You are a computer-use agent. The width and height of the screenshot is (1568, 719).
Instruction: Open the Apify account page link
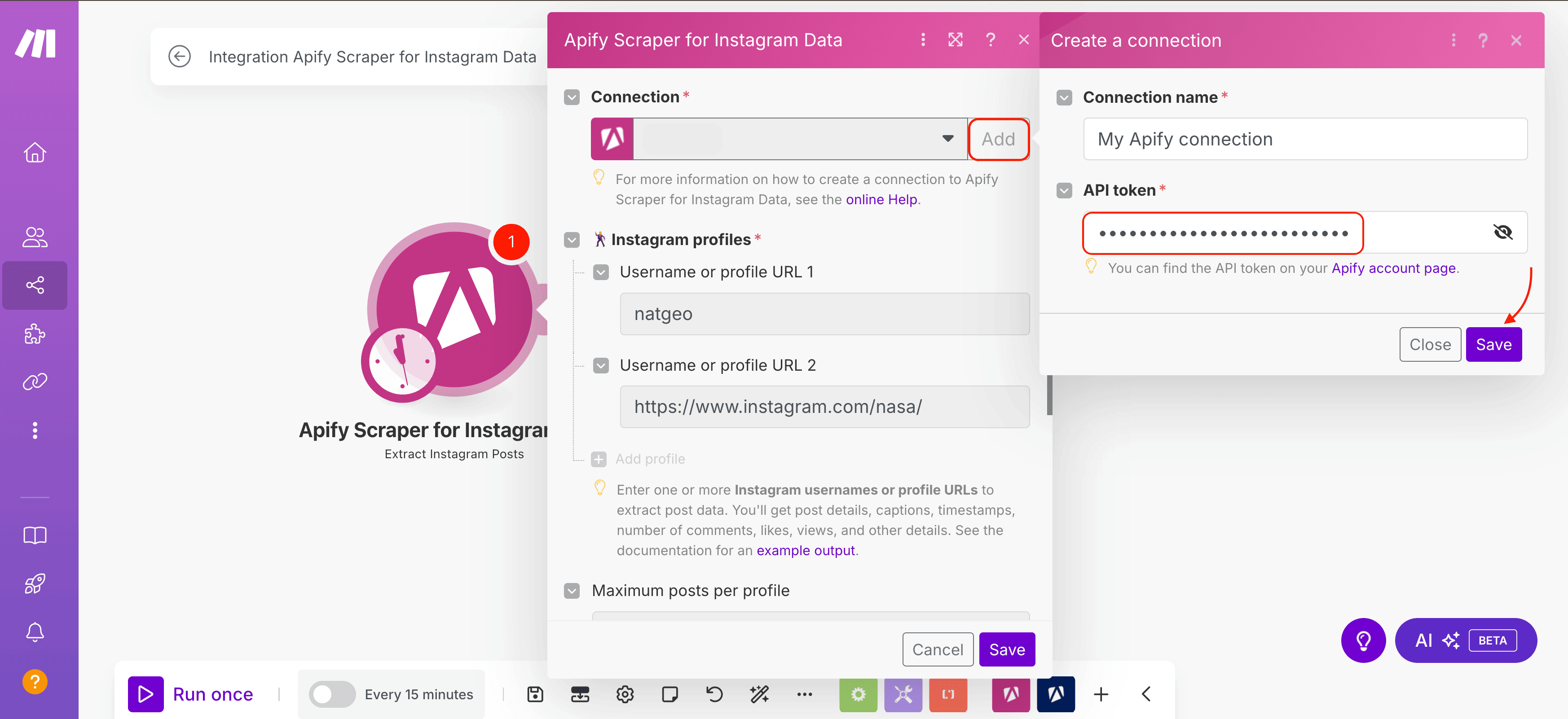click(1394, 267)
